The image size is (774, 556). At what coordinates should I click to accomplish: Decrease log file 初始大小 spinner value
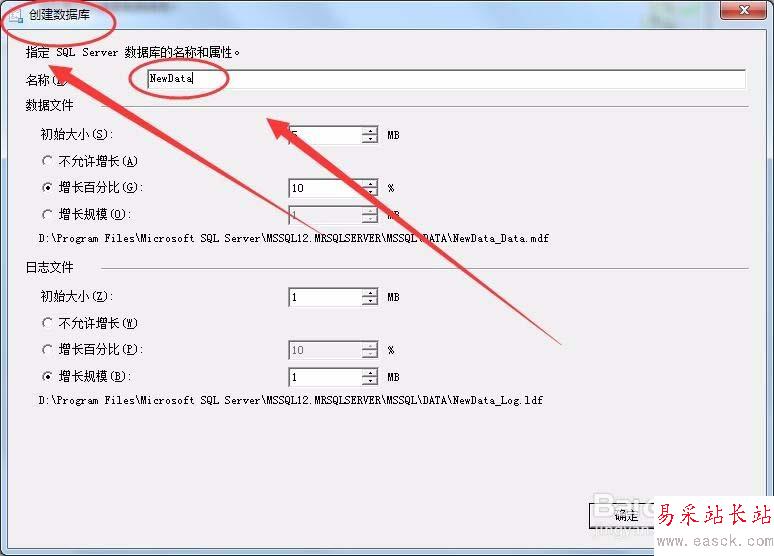369,301
